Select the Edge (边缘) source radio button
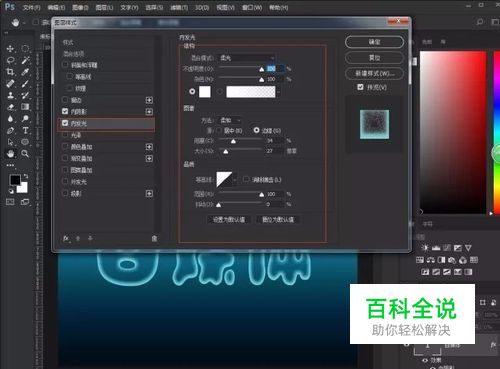 (x=256, y=130)
